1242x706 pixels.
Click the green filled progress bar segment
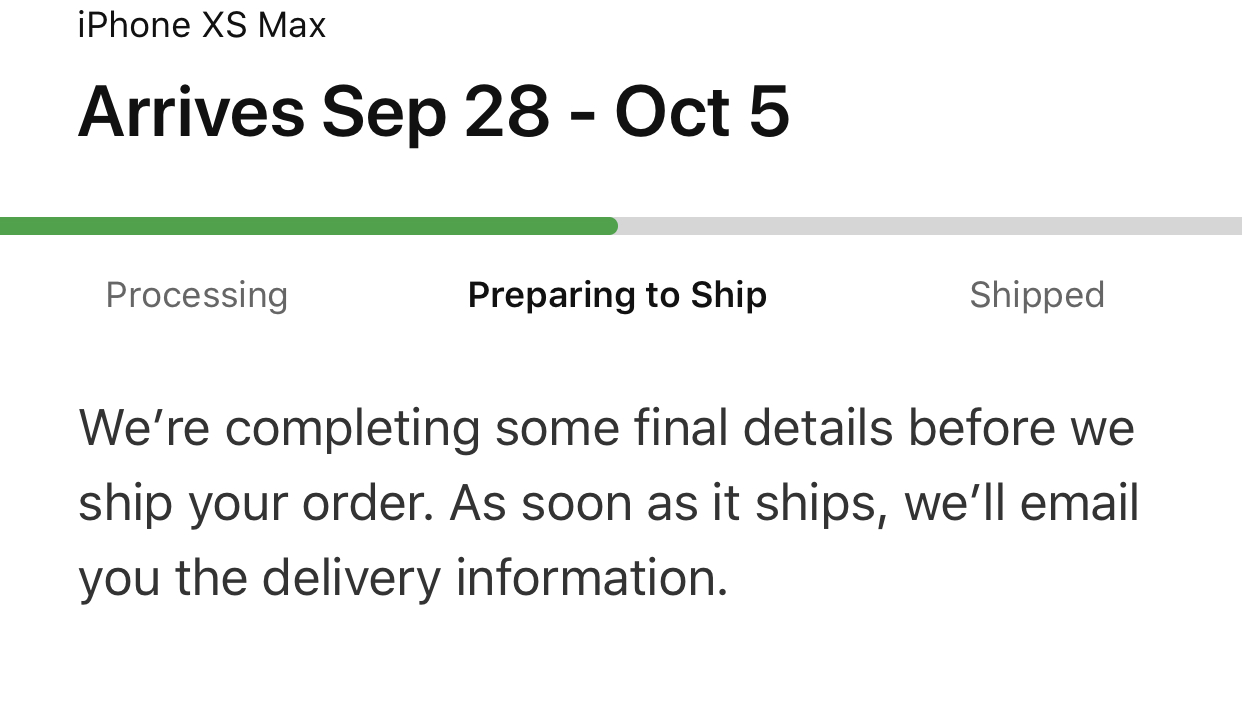(x=309, y=226)
